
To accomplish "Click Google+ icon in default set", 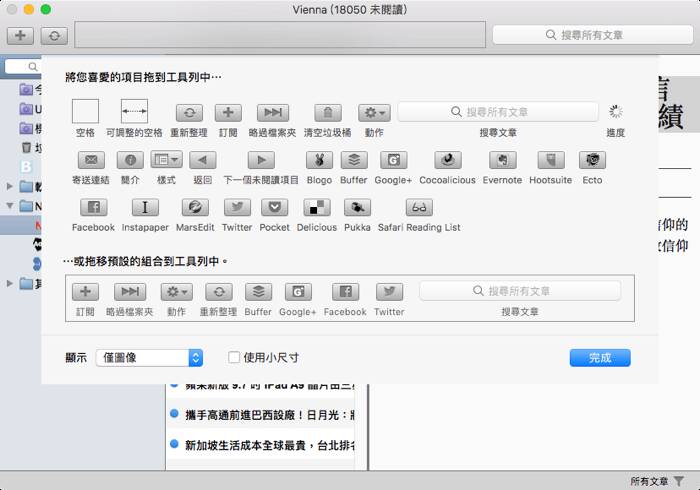I will (298, 292).
